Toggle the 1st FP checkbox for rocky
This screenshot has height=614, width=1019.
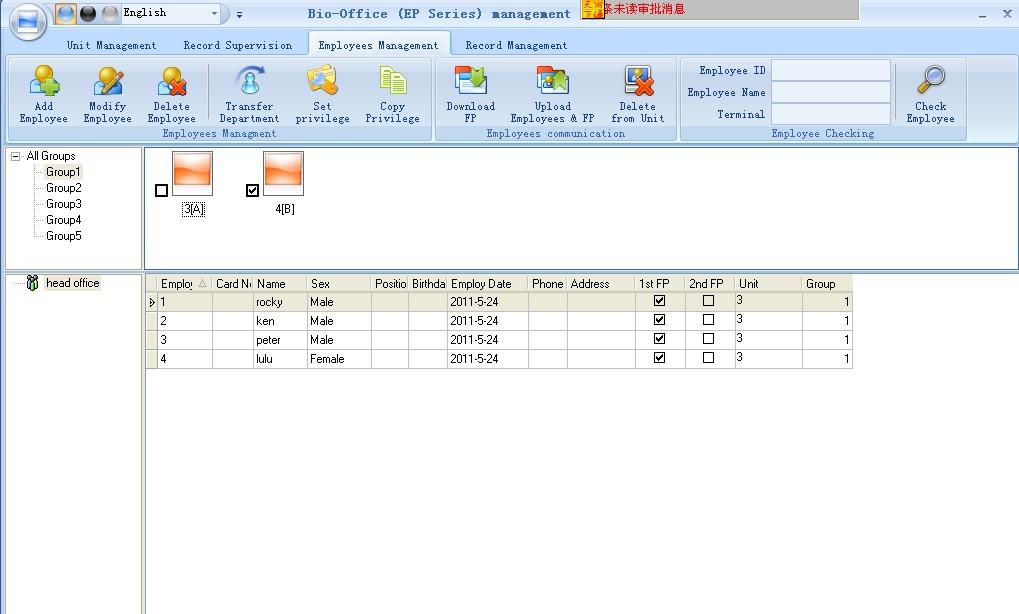(x=659, y=300)
